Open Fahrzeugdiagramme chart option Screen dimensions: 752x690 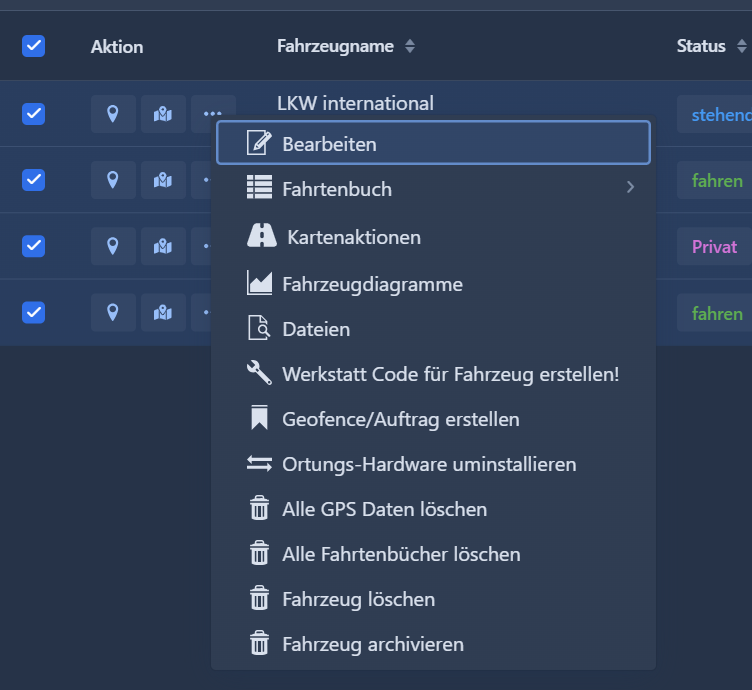tap(372, 284)
